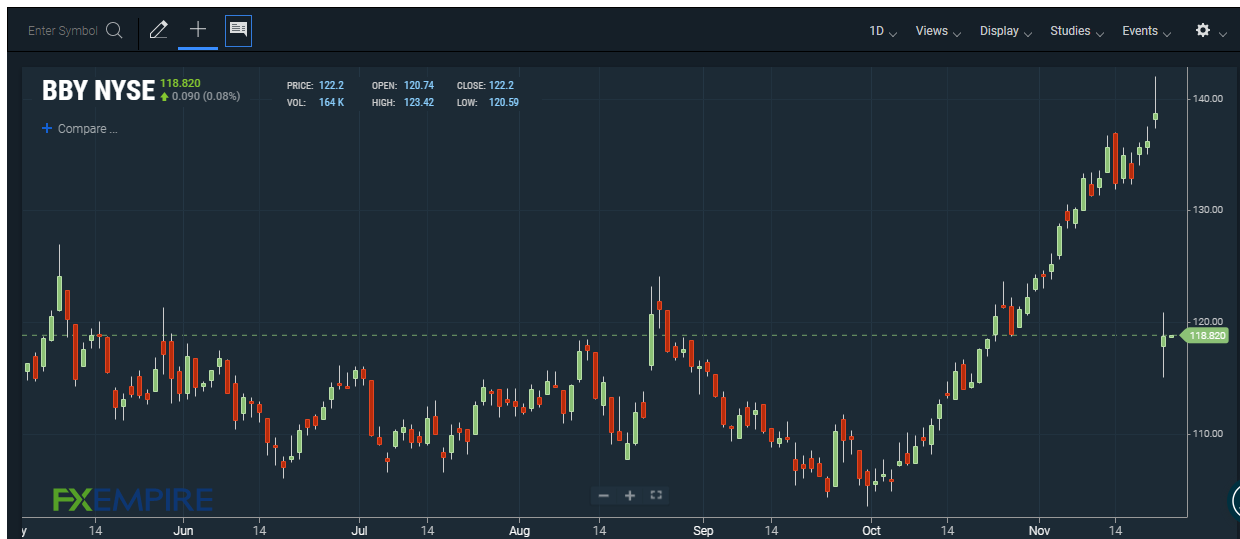Zoom in with the chart plus button
The width and height of the screenshot is (1240, 539).
click(x=630, y=495)
